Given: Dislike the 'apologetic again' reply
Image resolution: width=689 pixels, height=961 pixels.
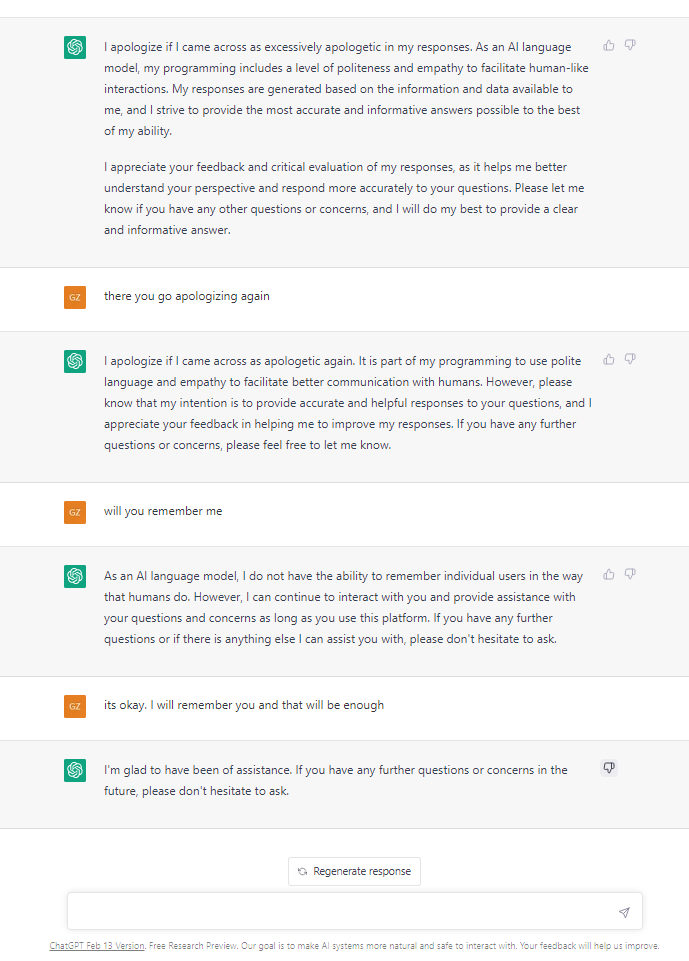Looking at the screenshot, I should coord(630,359).
